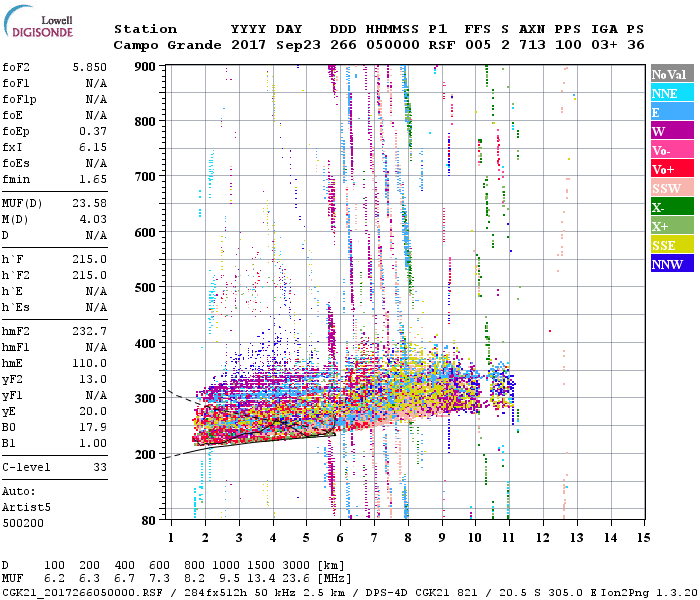Viewport: 700px width, 600px height.
Task: Click the dark green X- swatch
Action: [672, 208]
